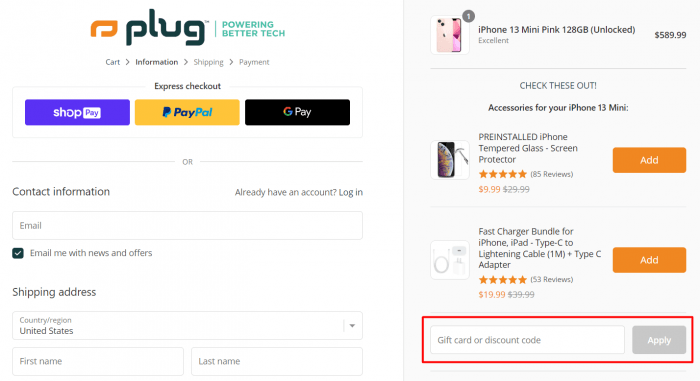Choose PayPal express checkout
Image resolution: width=700 pixels, height=381 pixels.
coord(187,112)
